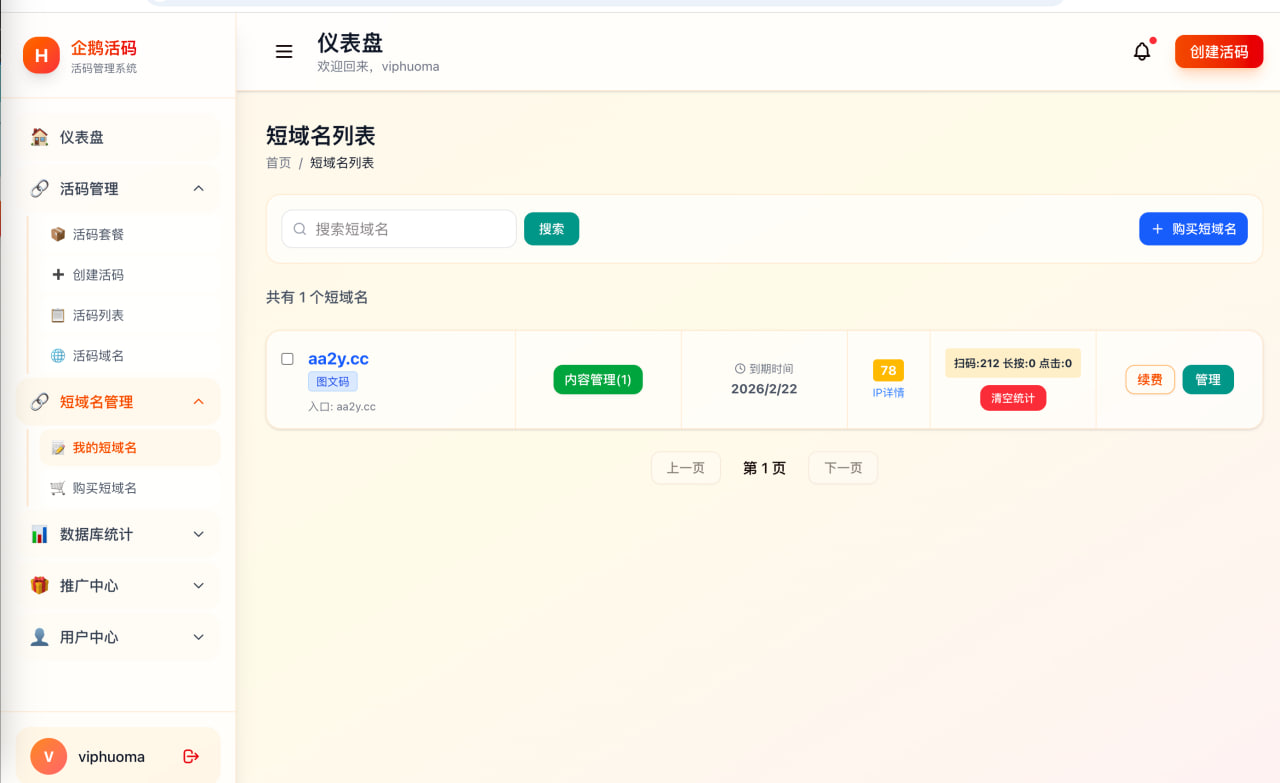
Task: Click the 创建活码 button at top right
Action: [1218, 51]
